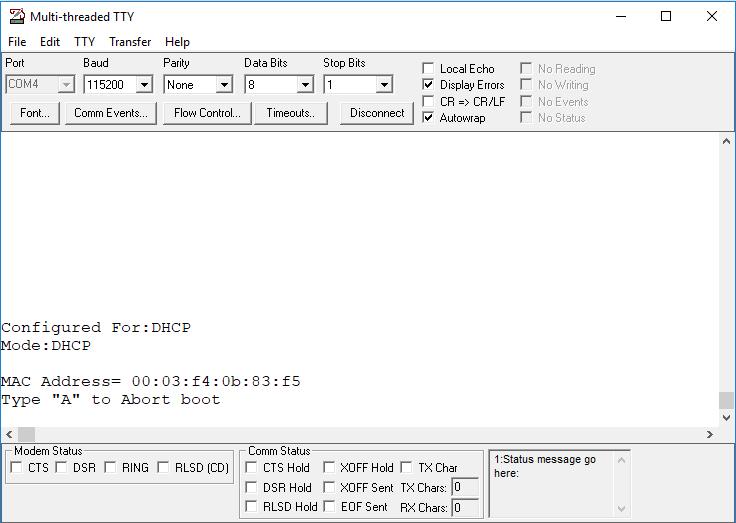Disable the Display Errors checkbox

point(429,85)
